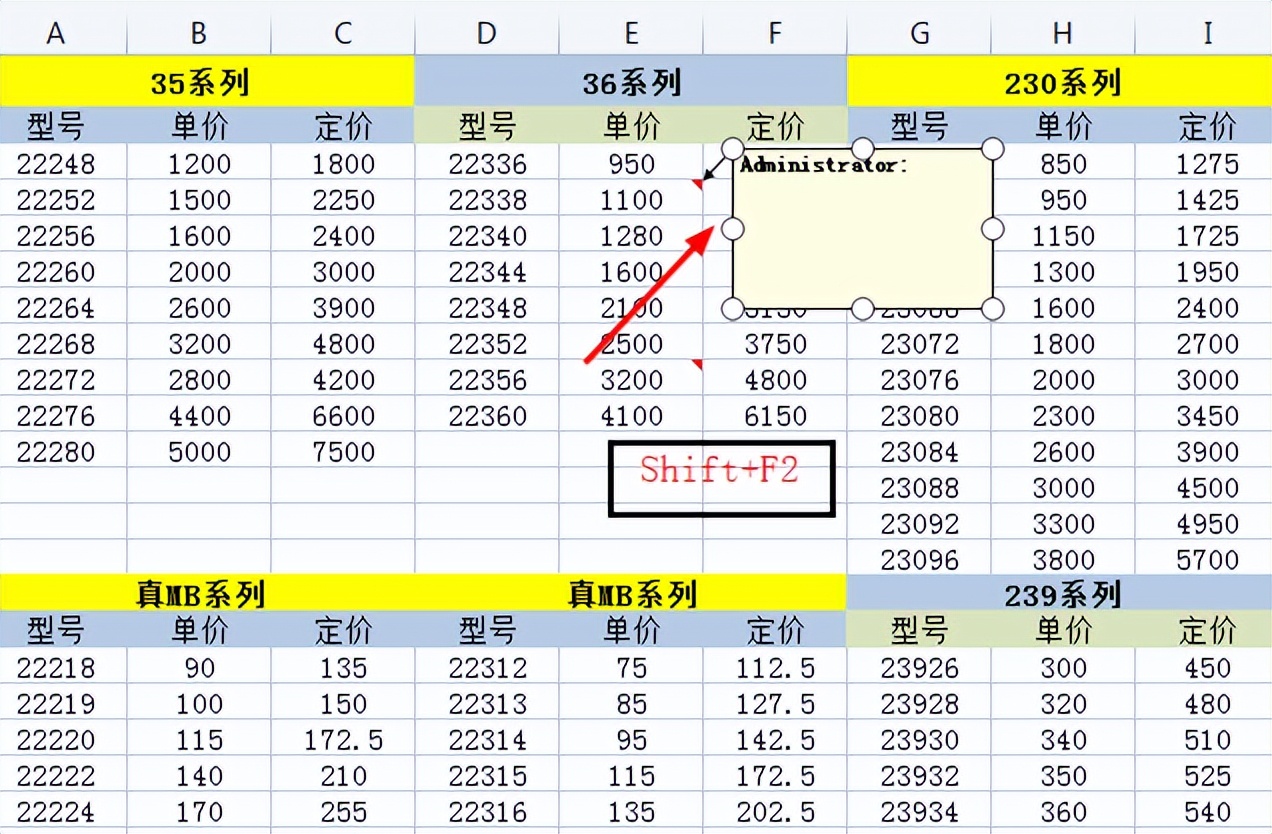Select the cell containing 2250

point(343,199)
